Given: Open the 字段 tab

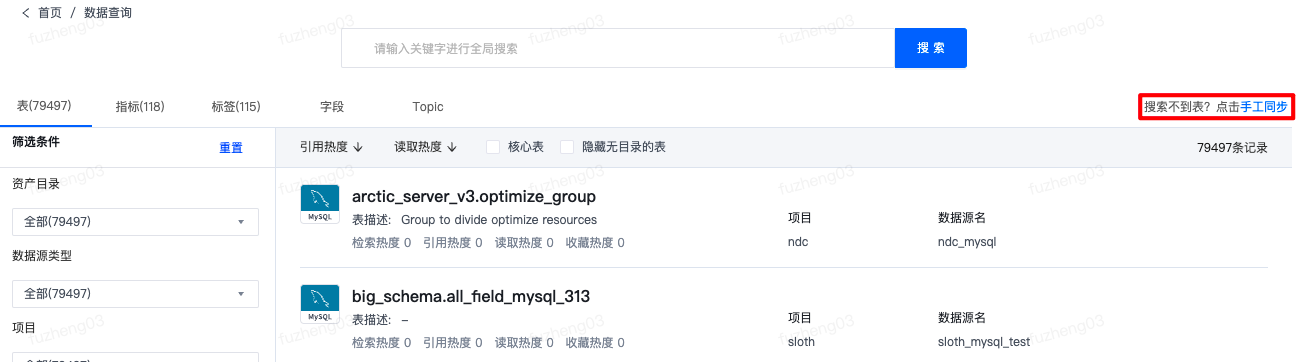Looking at the screenshot, I should pos(332,107).
